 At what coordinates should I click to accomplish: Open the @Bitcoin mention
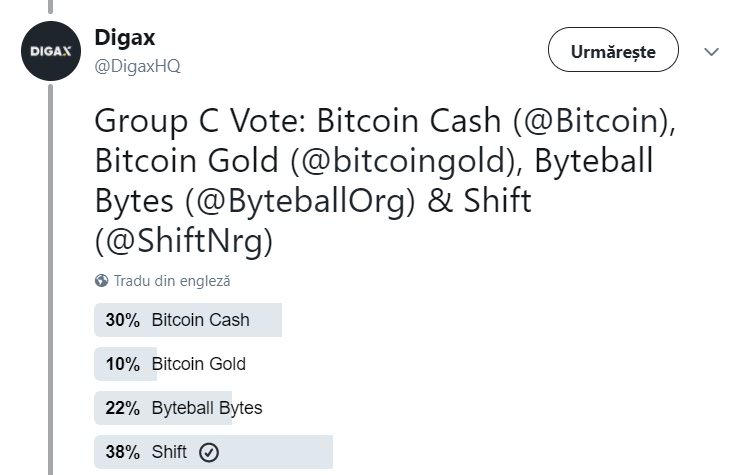pos(592,121)
